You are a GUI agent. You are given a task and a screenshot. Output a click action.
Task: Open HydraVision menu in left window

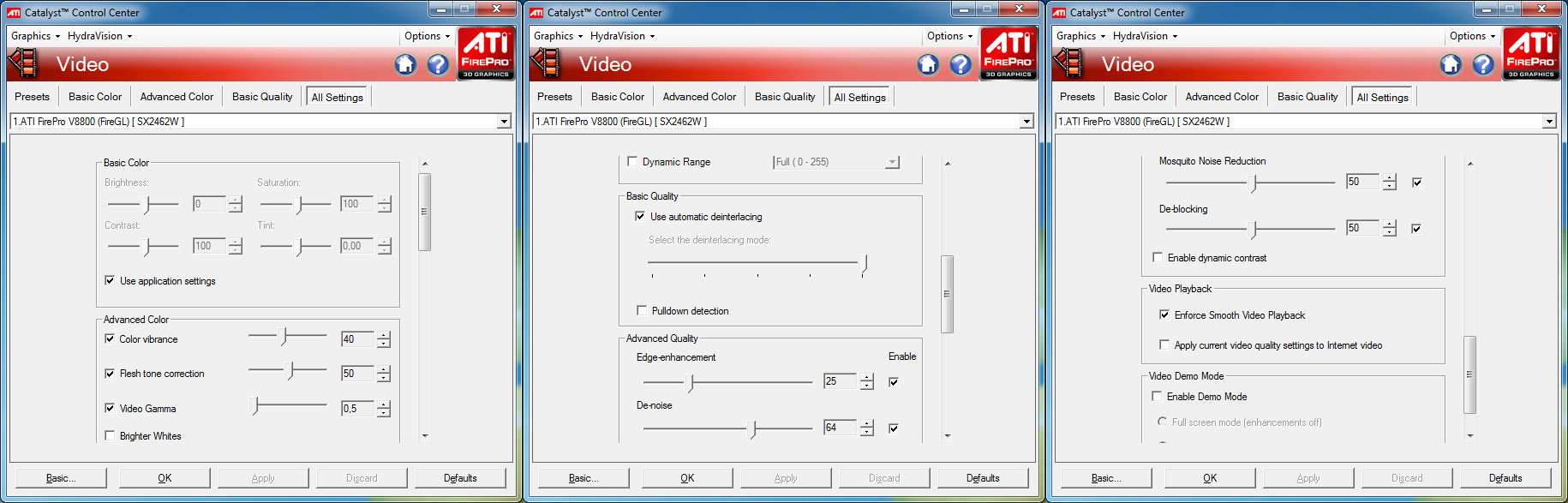click(99, 36)
